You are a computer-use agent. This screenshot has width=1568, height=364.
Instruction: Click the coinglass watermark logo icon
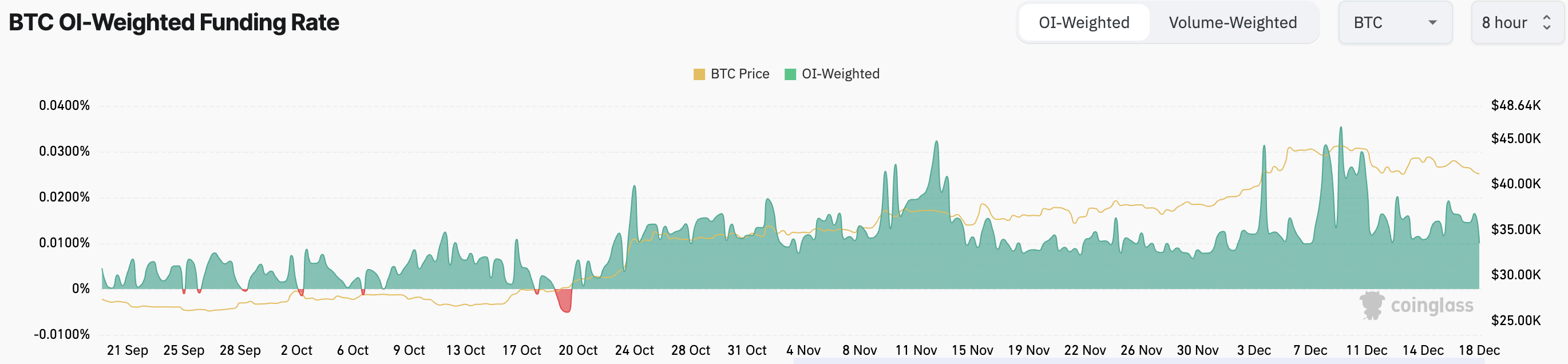(1372, 305)
